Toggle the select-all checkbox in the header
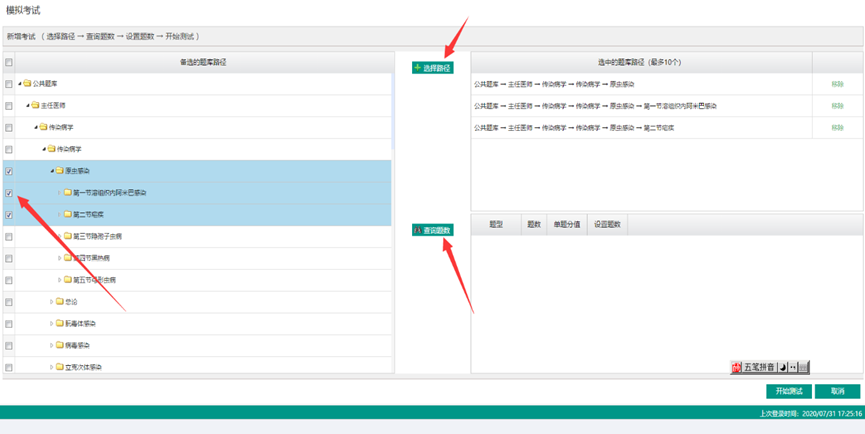The height and width of the screenshot is (434, 865). [x=9, y=62]
